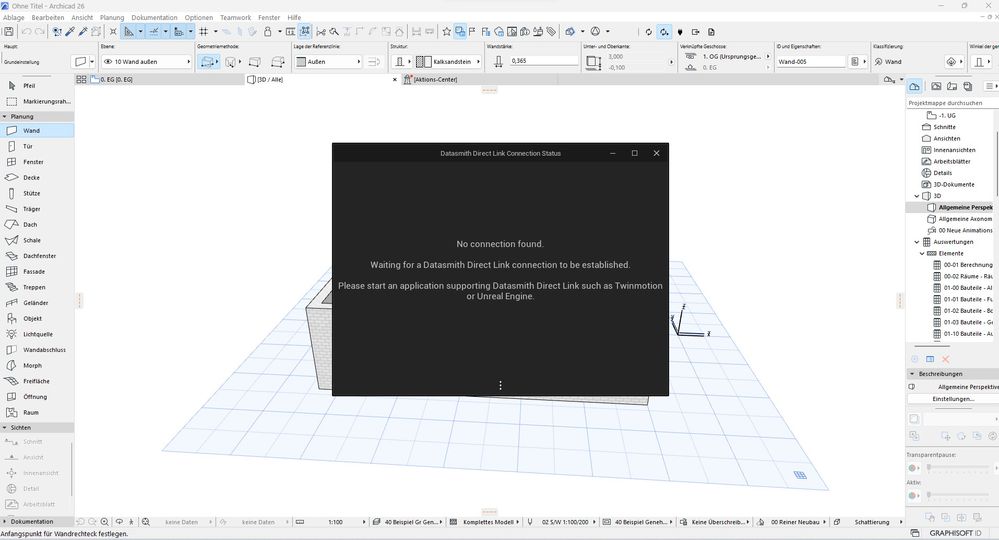Open the Planung menu
999x540 pixels.
112,18
